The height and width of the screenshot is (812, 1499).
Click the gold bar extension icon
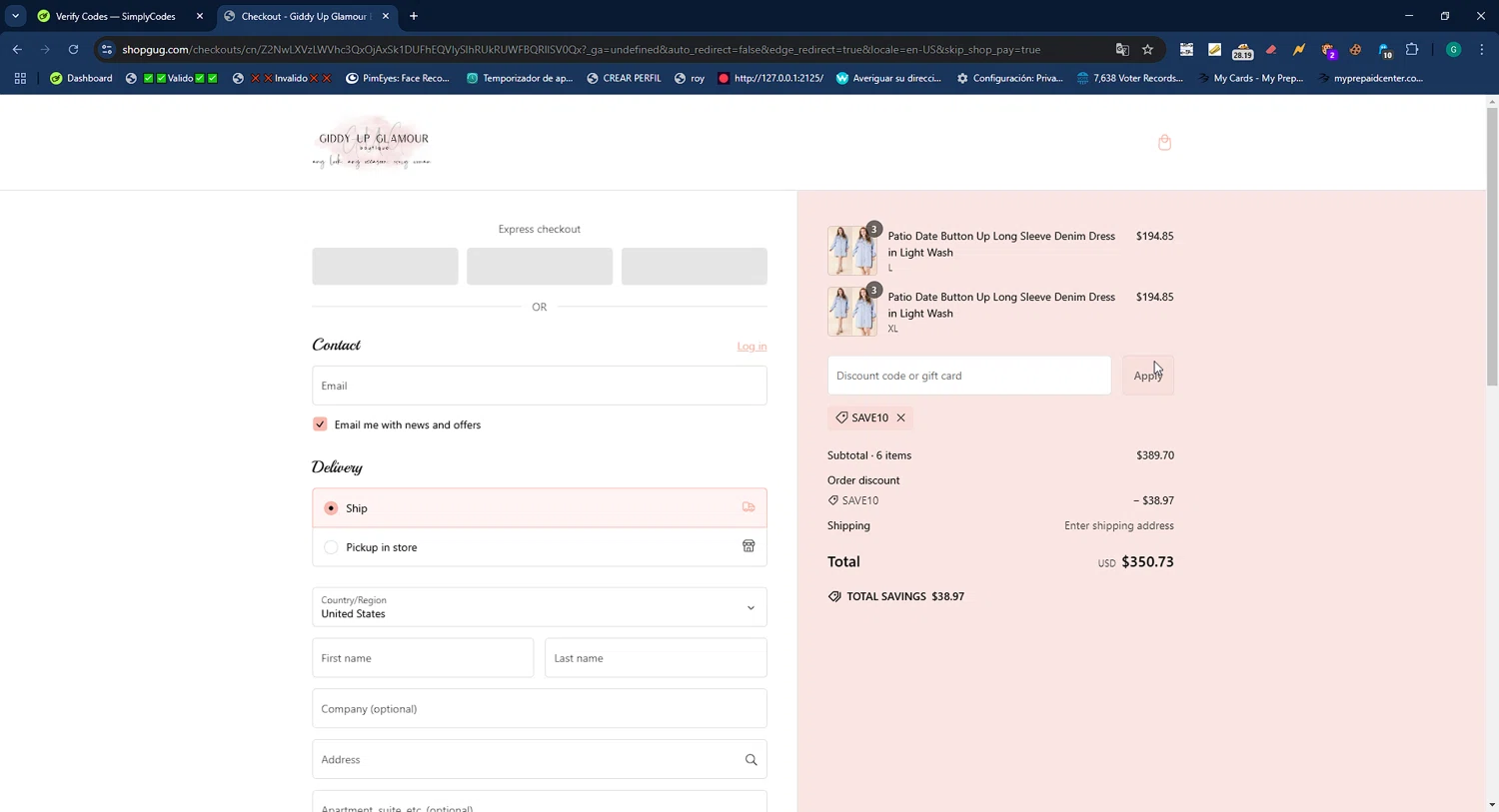[x=1214, y=49]
